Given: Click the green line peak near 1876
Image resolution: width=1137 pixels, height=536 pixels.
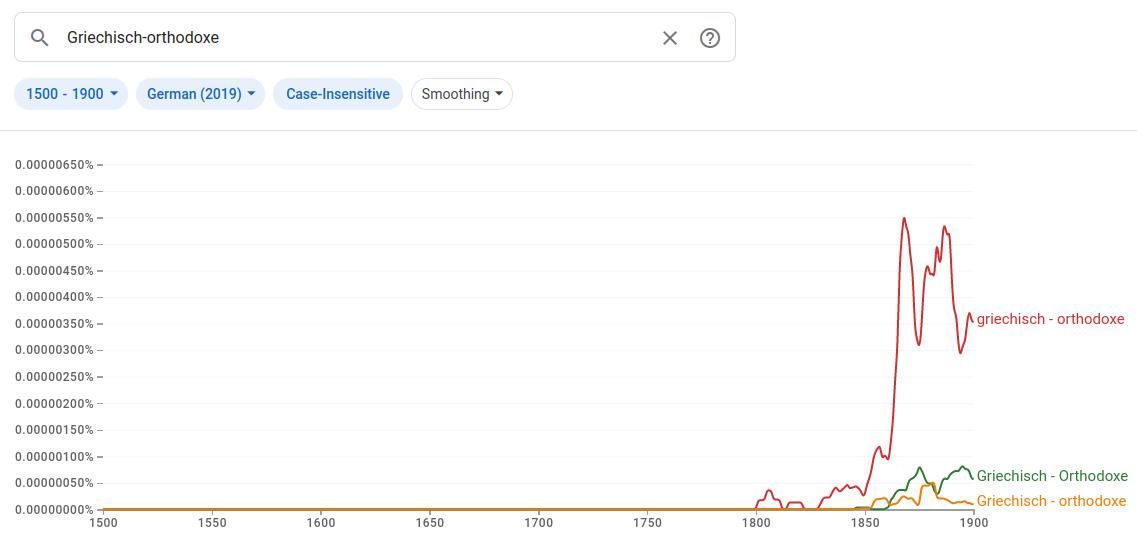Looking at the screenshot, I should (x=920, y=468).
